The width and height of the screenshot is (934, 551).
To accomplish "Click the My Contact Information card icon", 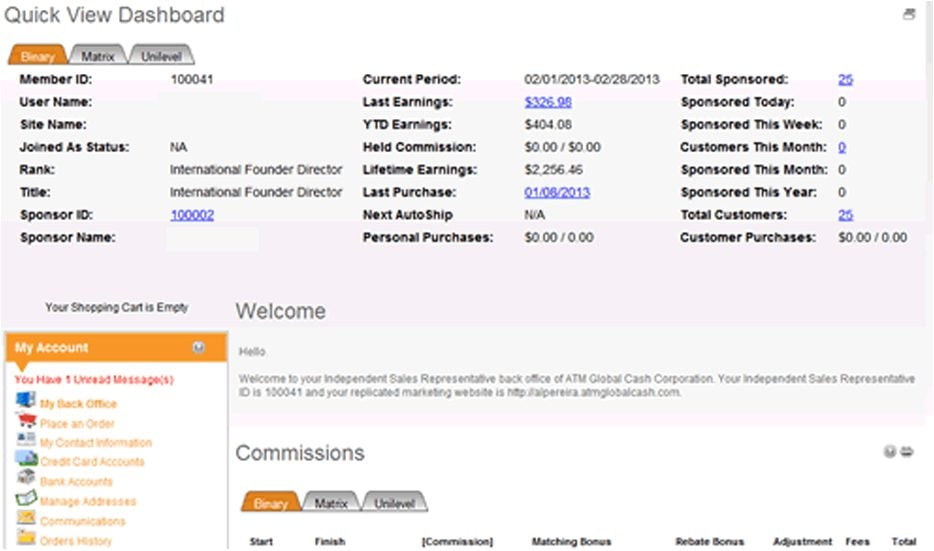I will tap(26, 440).
